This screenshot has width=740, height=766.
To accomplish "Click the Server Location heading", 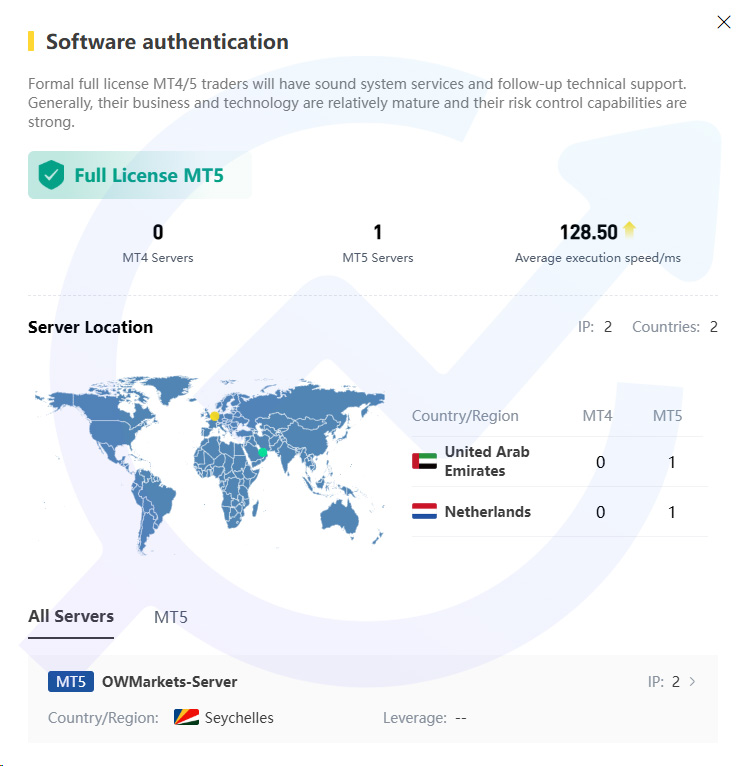I will coord(90,327).
